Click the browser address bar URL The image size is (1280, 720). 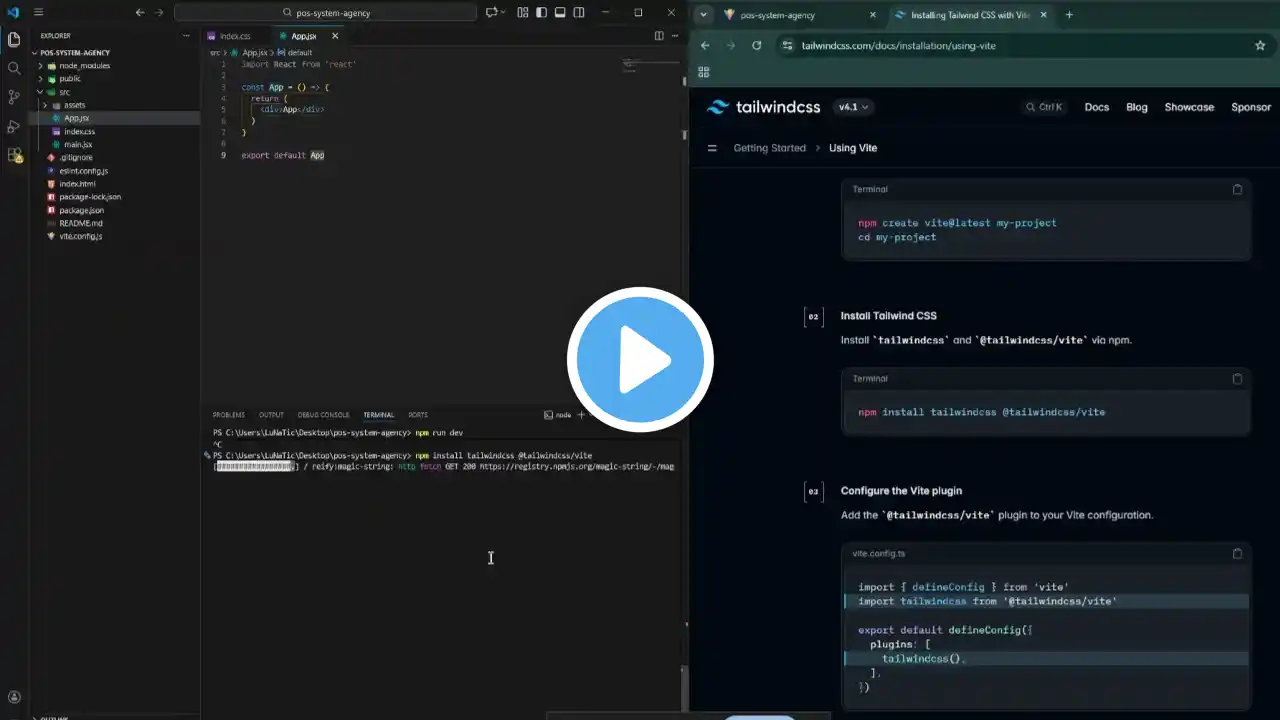[x=898, y=45]
